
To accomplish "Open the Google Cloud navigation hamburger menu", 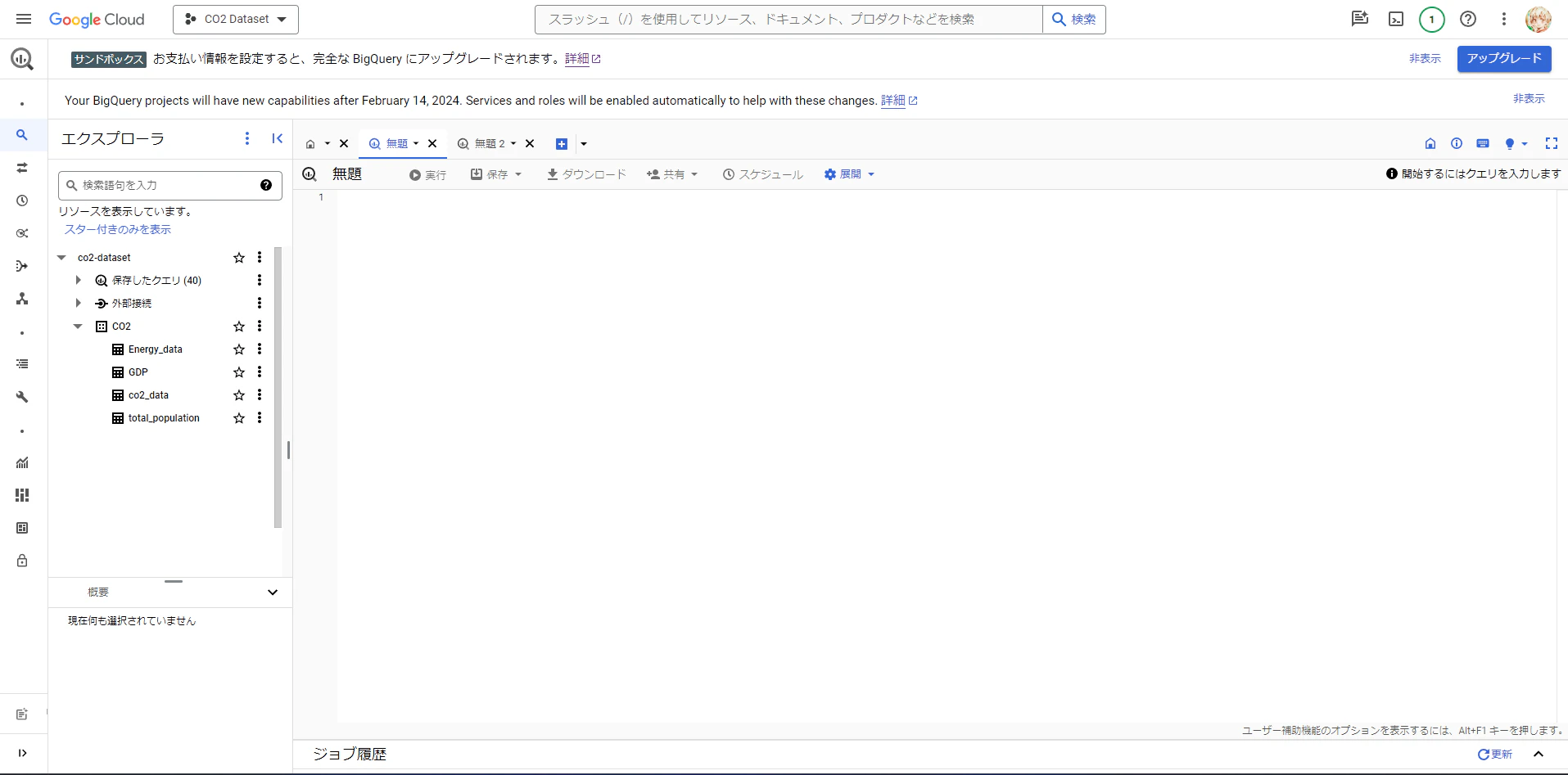I will coord(24,19).
